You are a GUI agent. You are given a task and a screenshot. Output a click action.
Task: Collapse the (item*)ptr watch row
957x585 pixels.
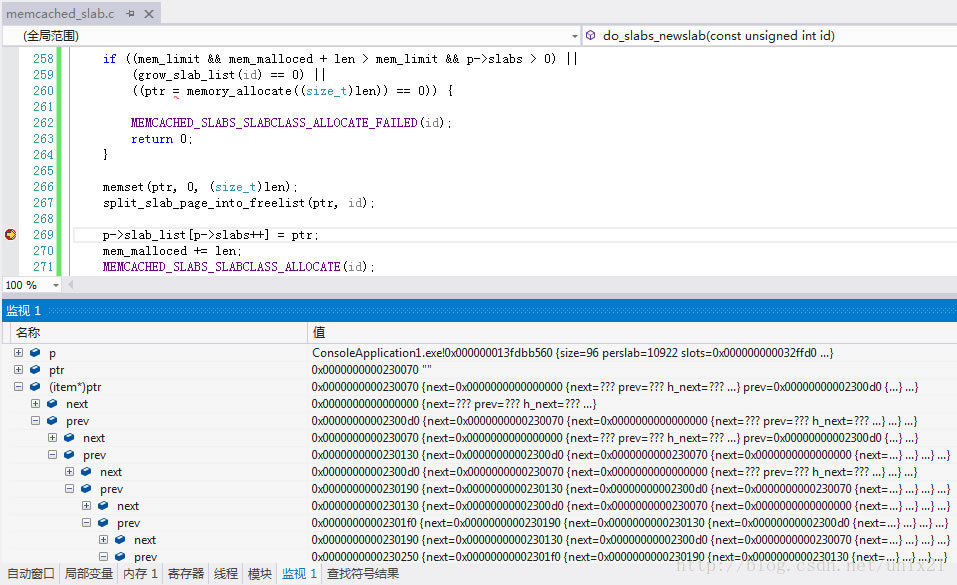18,387
